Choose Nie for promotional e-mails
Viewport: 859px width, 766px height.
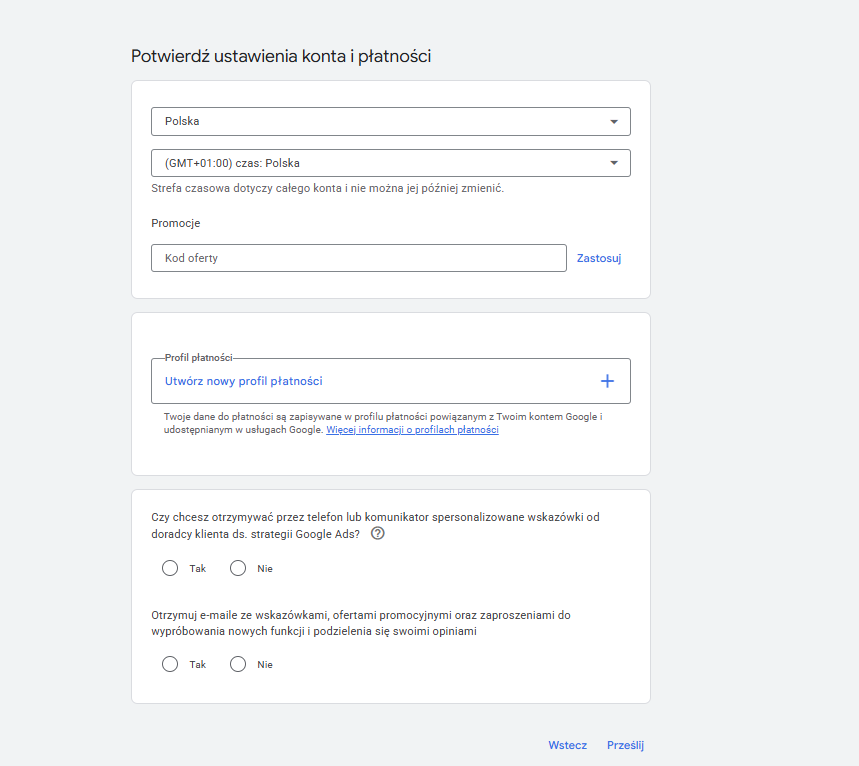[x=238, y=664]
